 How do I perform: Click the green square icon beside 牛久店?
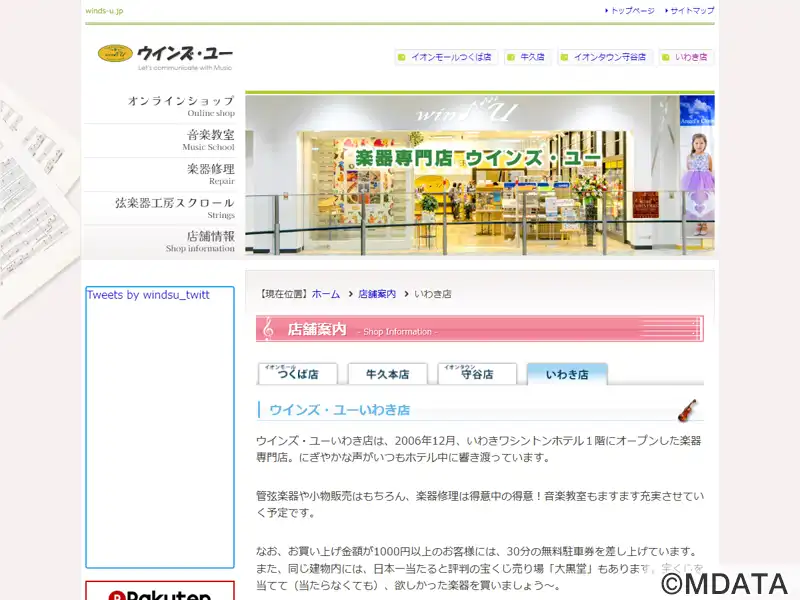[511, 57]
